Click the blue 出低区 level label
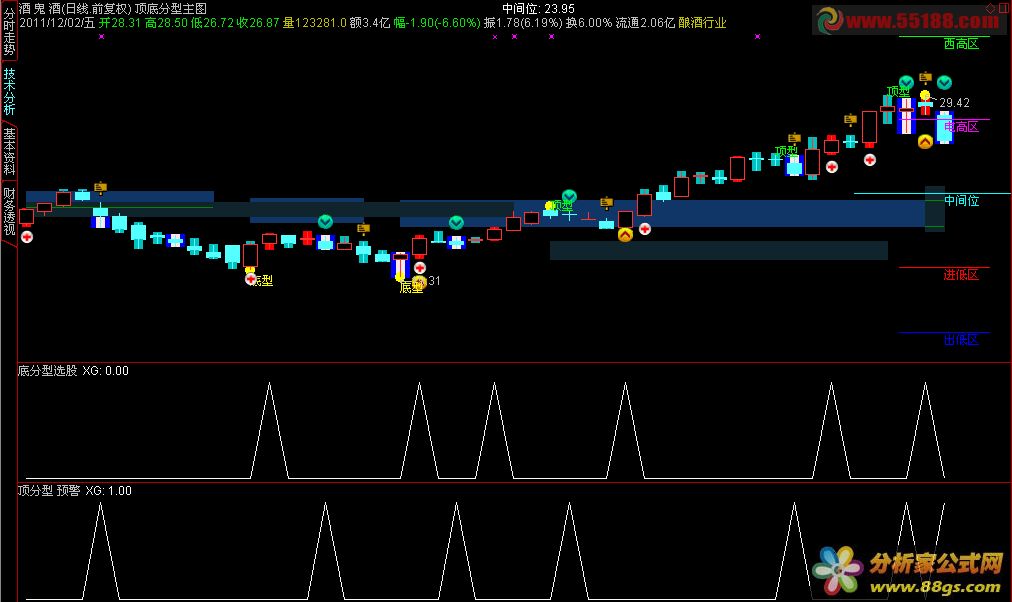Screen dimensions: 1012x602 961,339
